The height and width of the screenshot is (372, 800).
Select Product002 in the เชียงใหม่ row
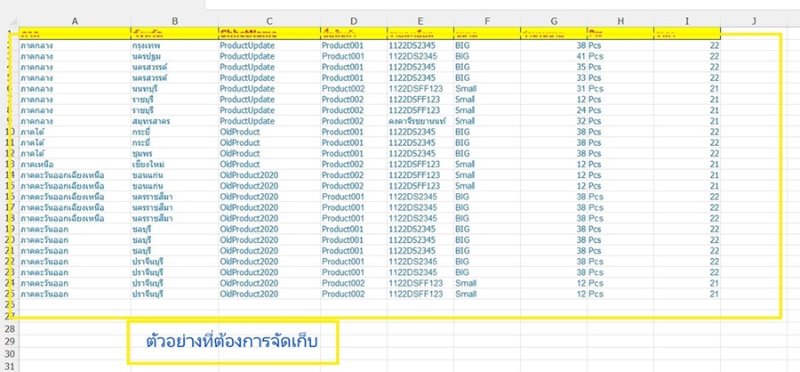pos(354,164)
